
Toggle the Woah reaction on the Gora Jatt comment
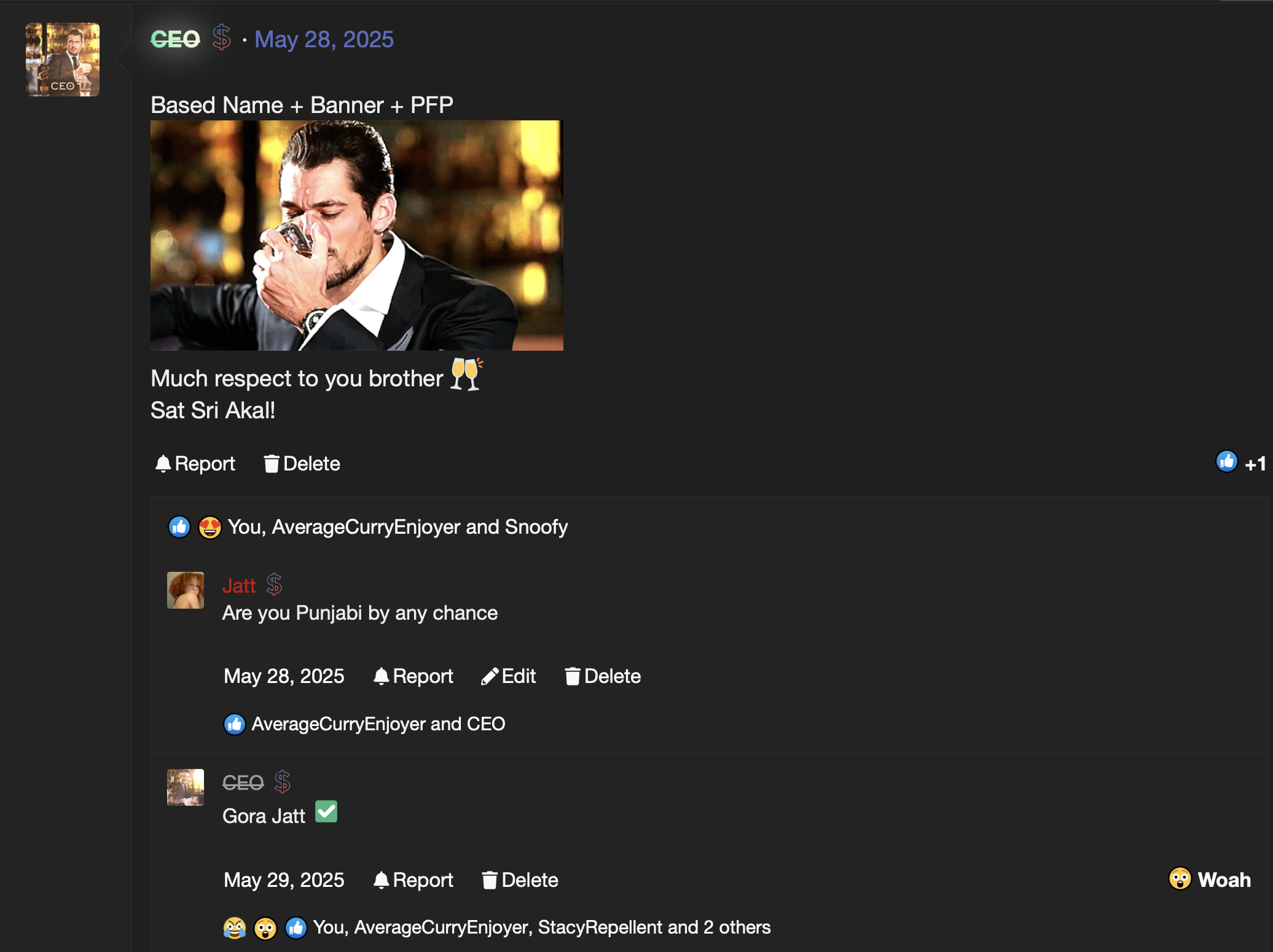coord(1209,880)
